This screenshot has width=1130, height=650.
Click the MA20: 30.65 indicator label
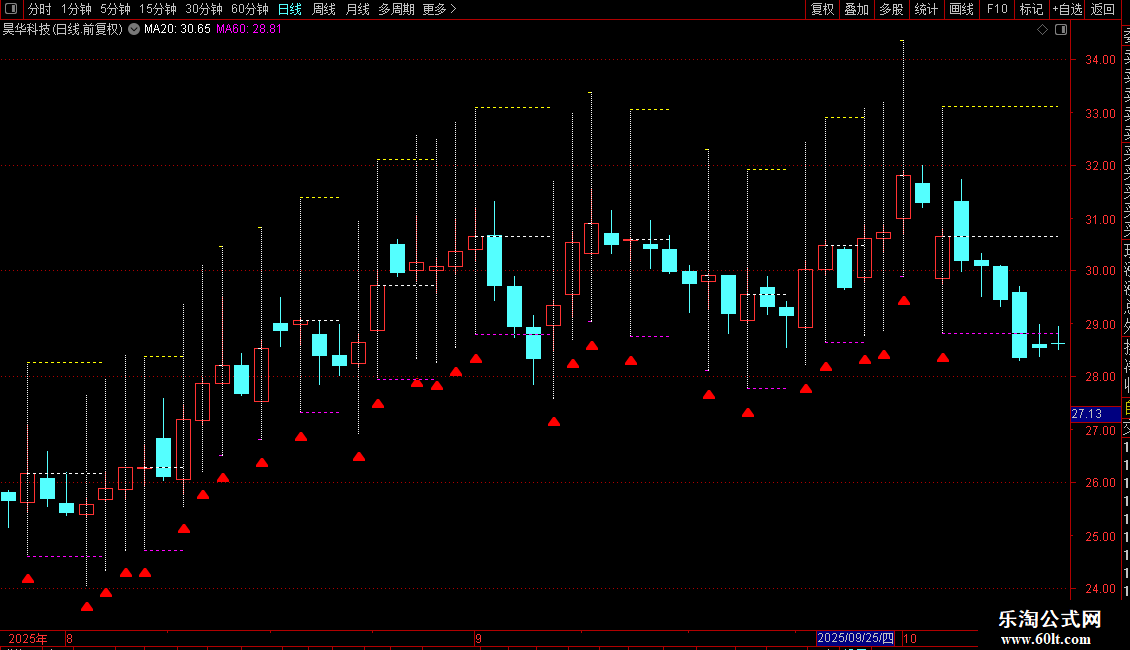tap(177, 29)
